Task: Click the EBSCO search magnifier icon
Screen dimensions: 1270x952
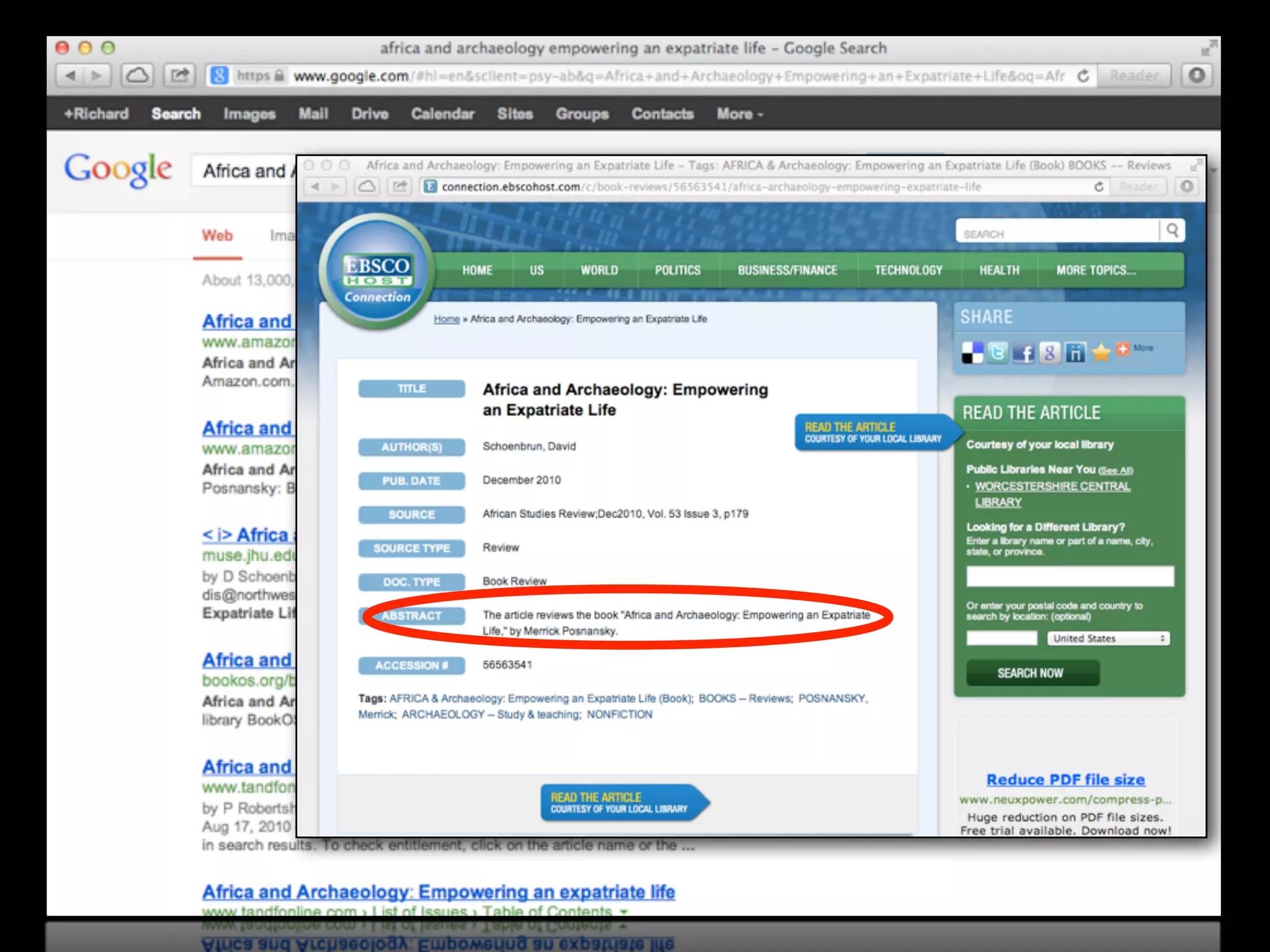Action: click(x=1172, y=231)
